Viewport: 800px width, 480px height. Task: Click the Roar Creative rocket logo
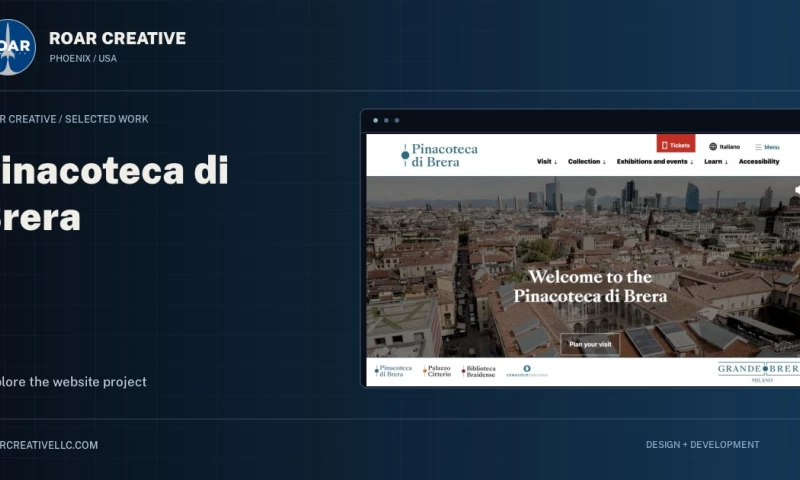(16, 47)
